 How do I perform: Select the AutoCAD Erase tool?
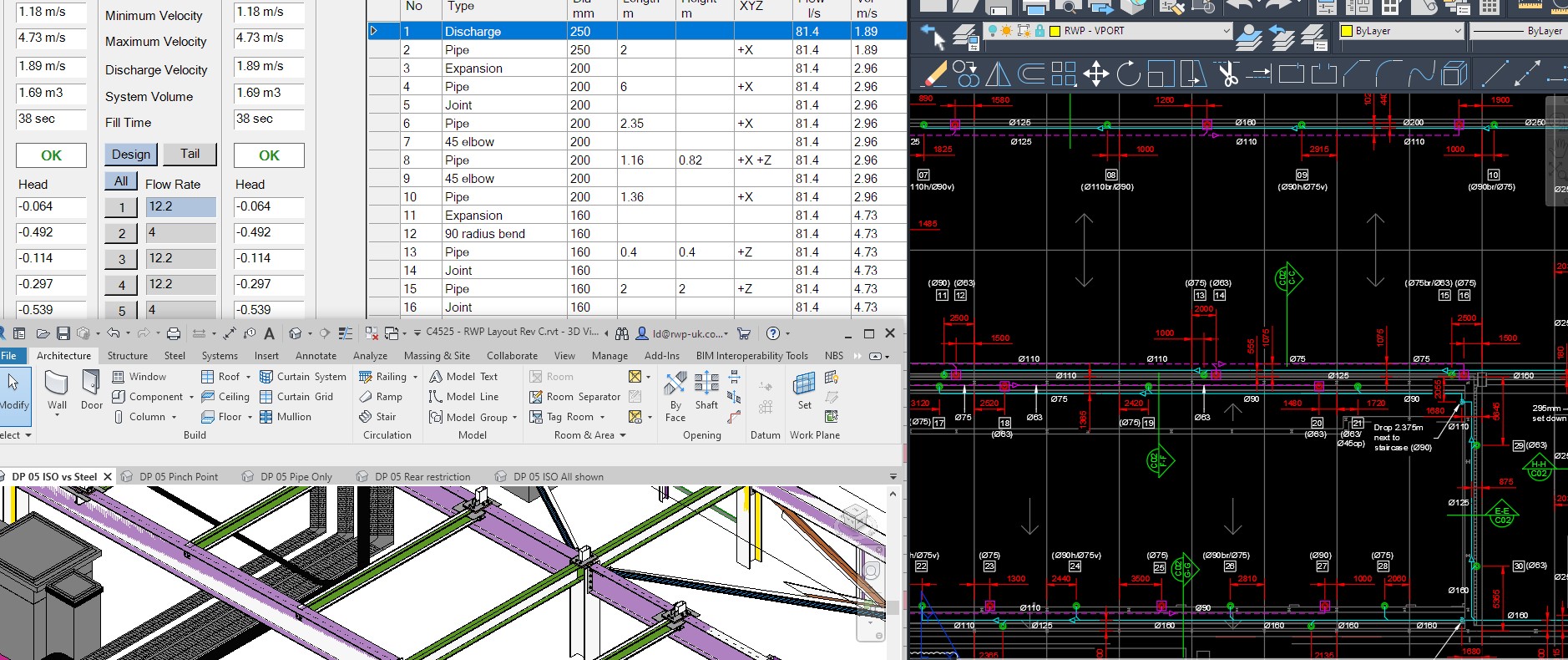click(933, 74)
